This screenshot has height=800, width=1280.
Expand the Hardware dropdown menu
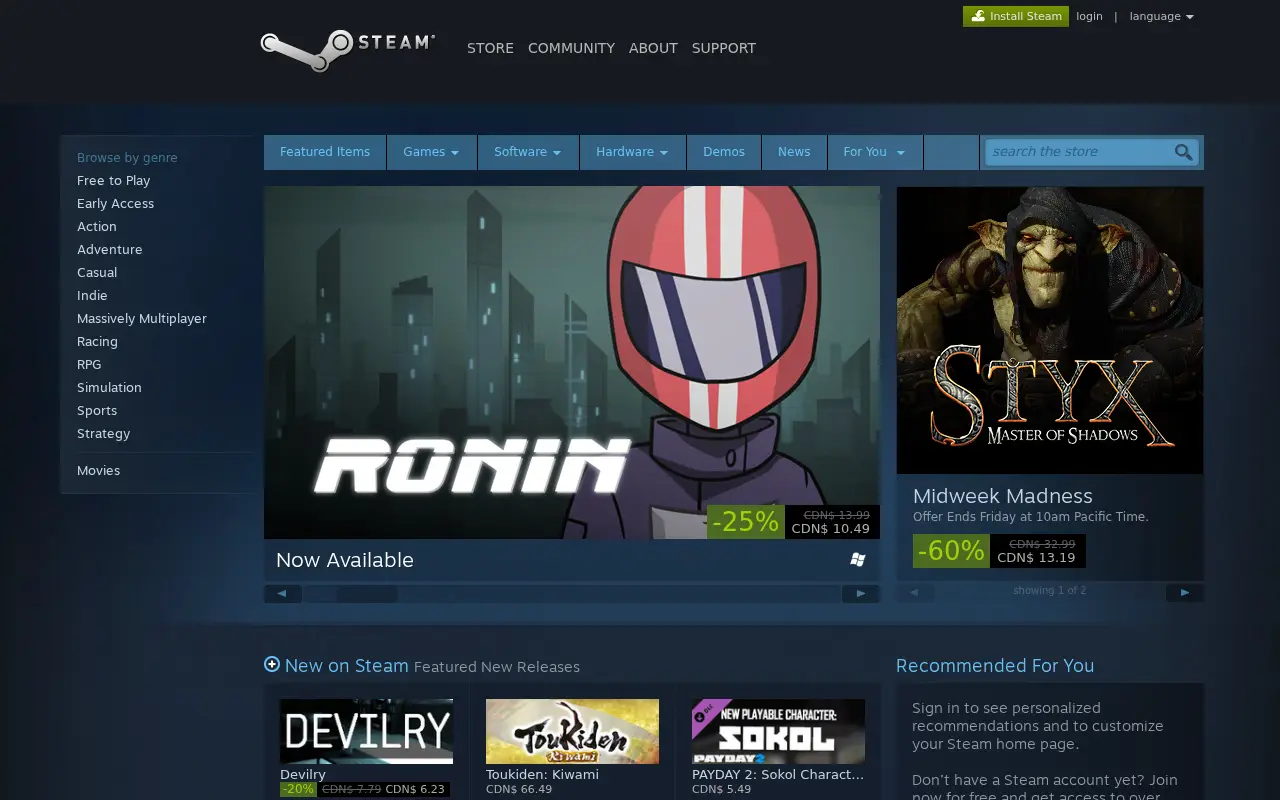click(632, 152)
